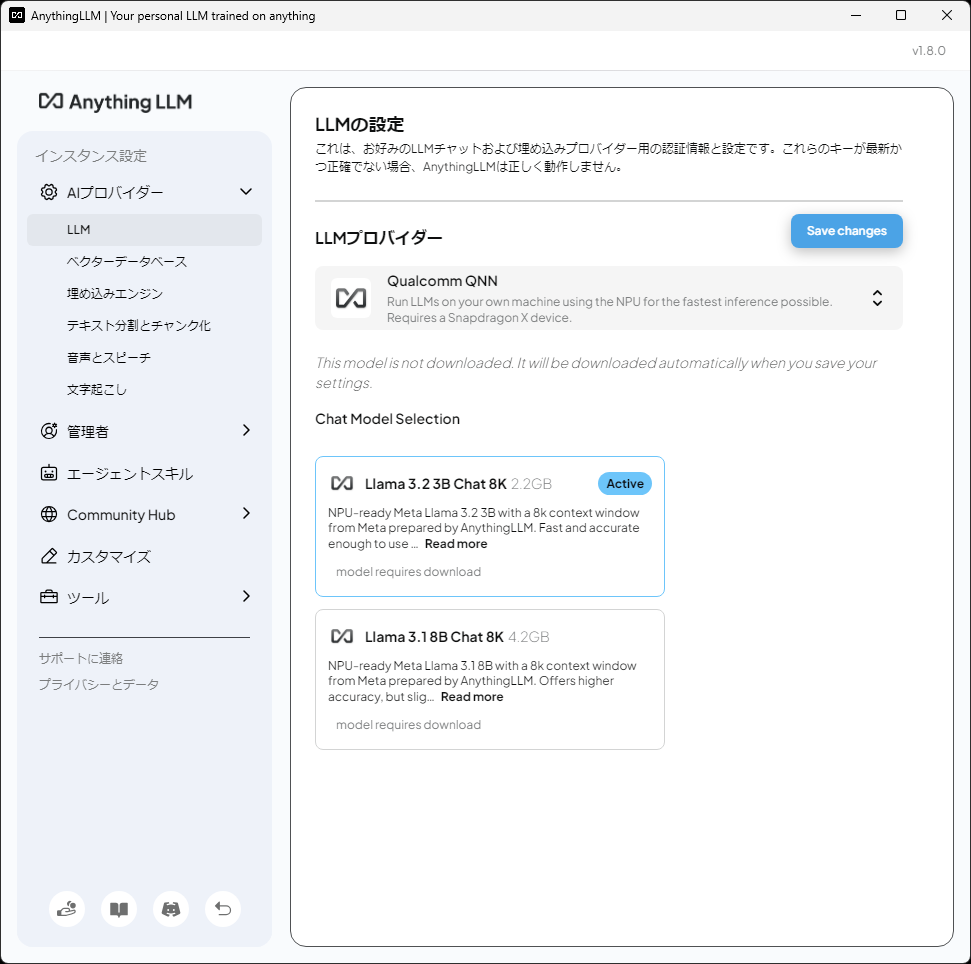Click the カスタマイズ pencil icon

[x=48, y=556]
